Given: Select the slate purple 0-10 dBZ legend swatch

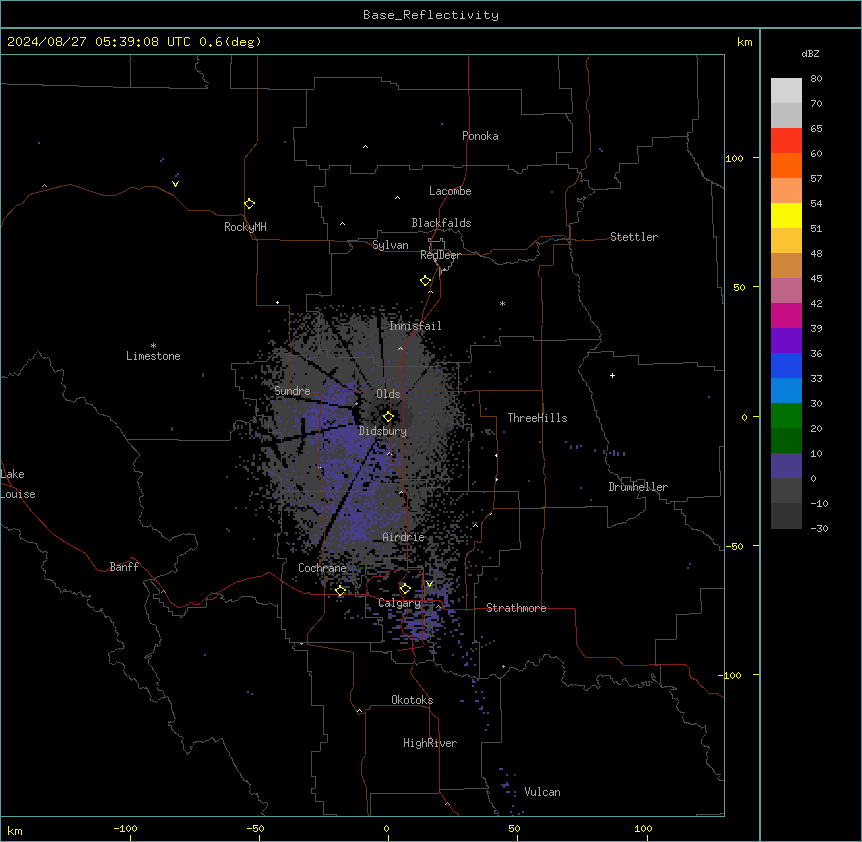Looking at the screenshot, I should point(786,466).
